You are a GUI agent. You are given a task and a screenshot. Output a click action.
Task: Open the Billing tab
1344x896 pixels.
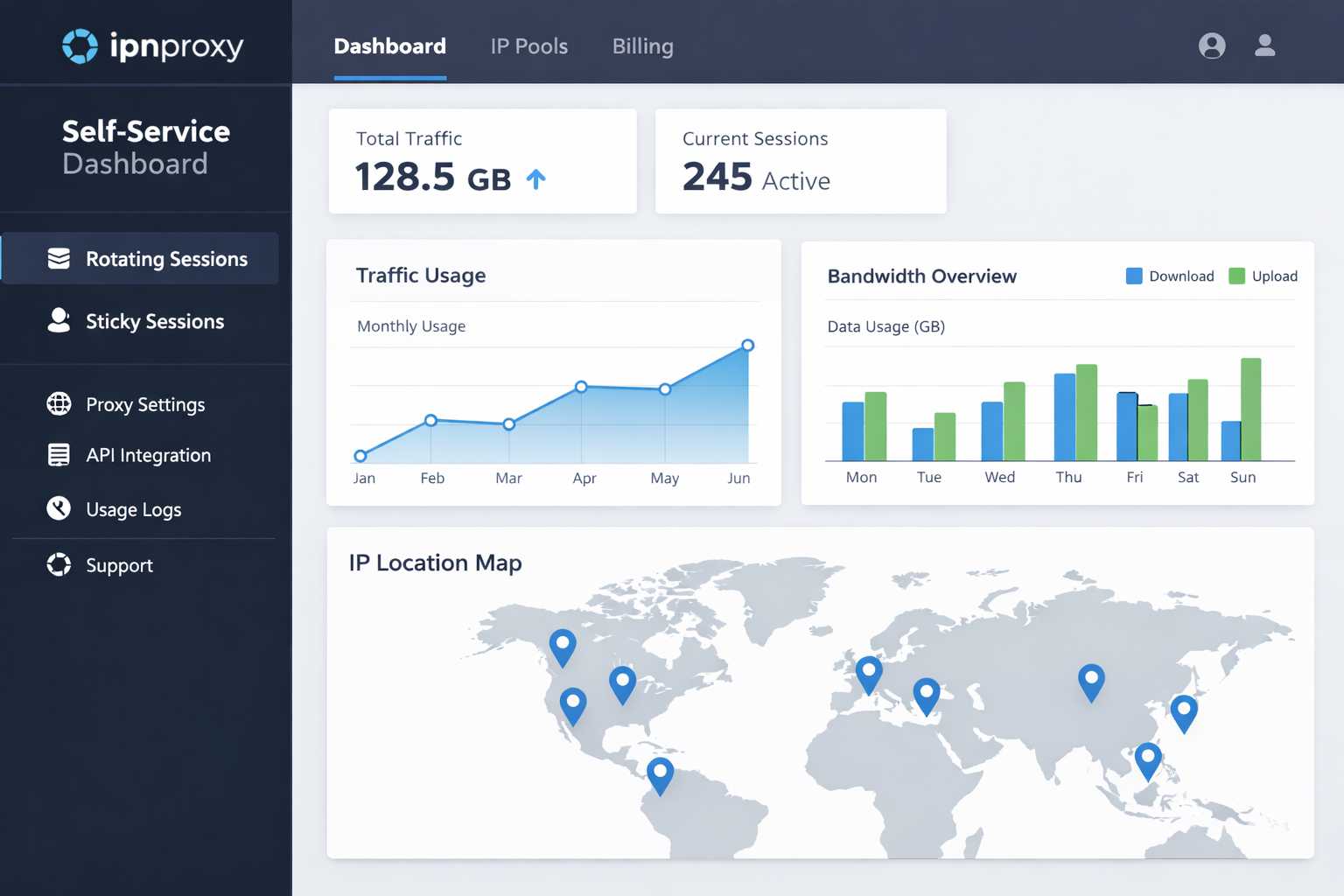click(642, 46)
